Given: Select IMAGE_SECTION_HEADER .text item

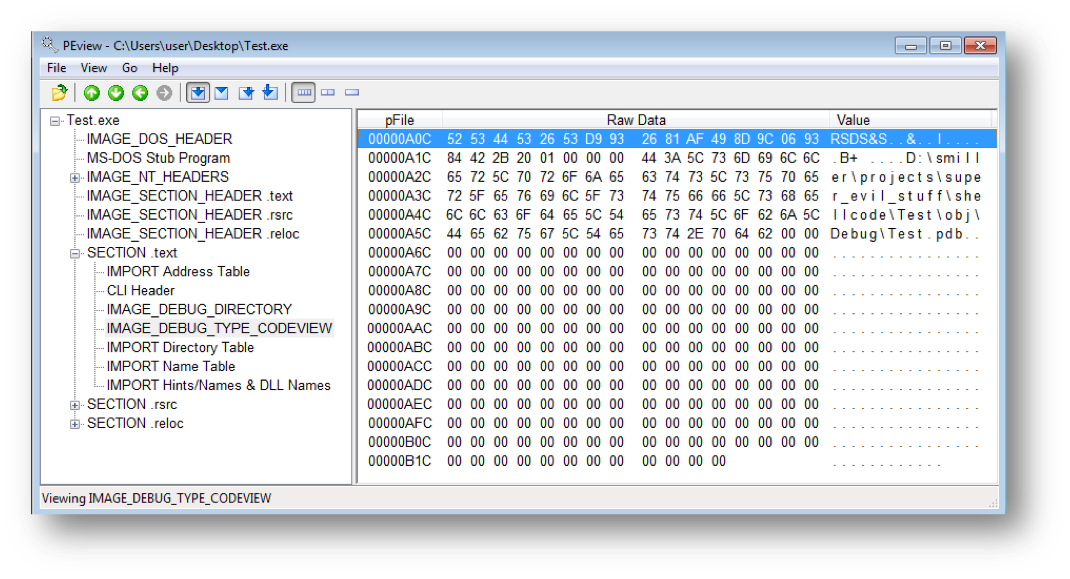Looking at the screenshot, I should pyautogui.click(x=190, y=196).
